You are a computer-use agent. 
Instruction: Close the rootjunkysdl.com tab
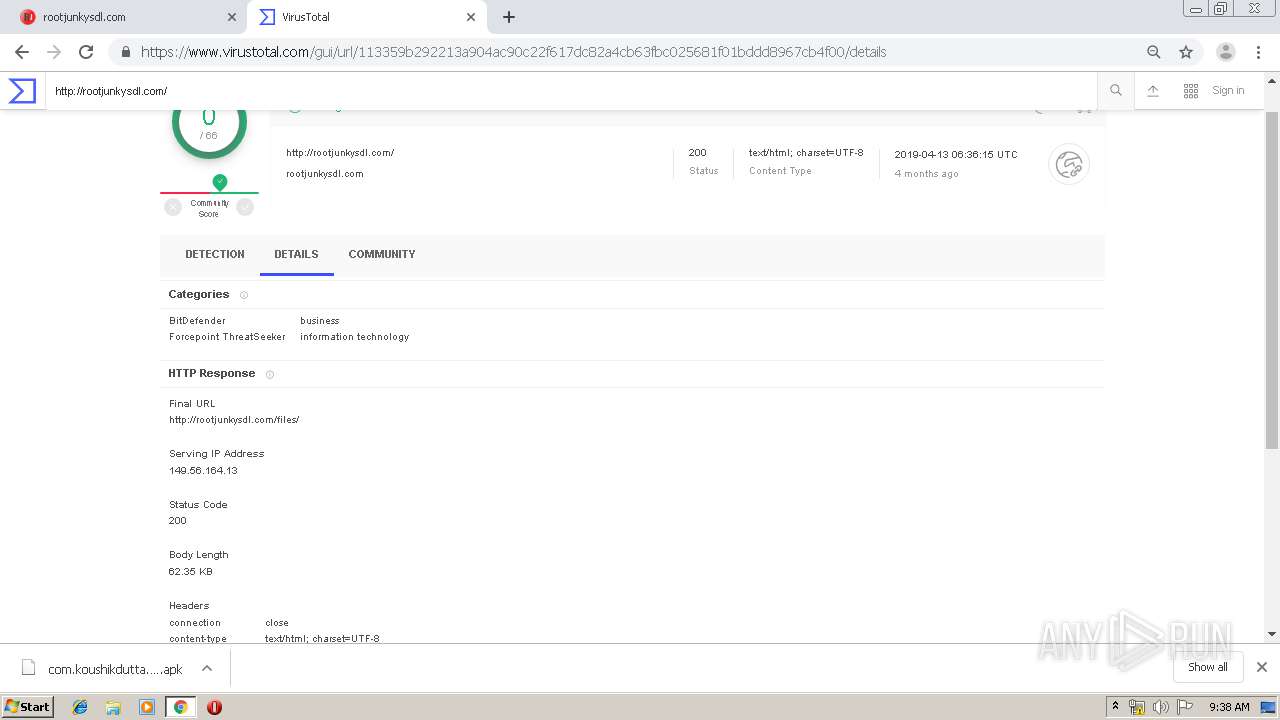pyautogui.click(x=232, y=17)
